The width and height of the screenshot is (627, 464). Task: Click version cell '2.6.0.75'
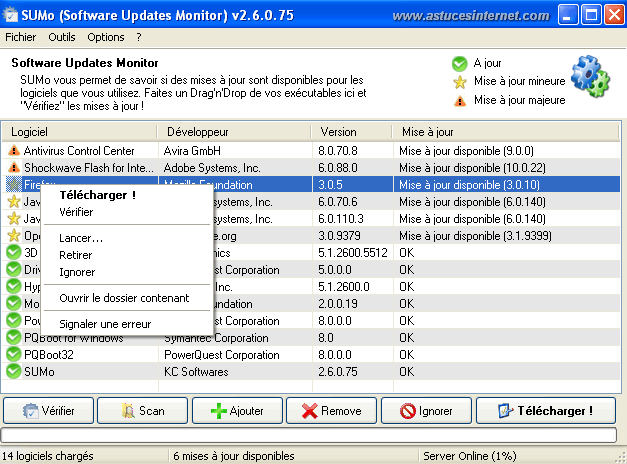pyautogui.click(x=338, y=372)
